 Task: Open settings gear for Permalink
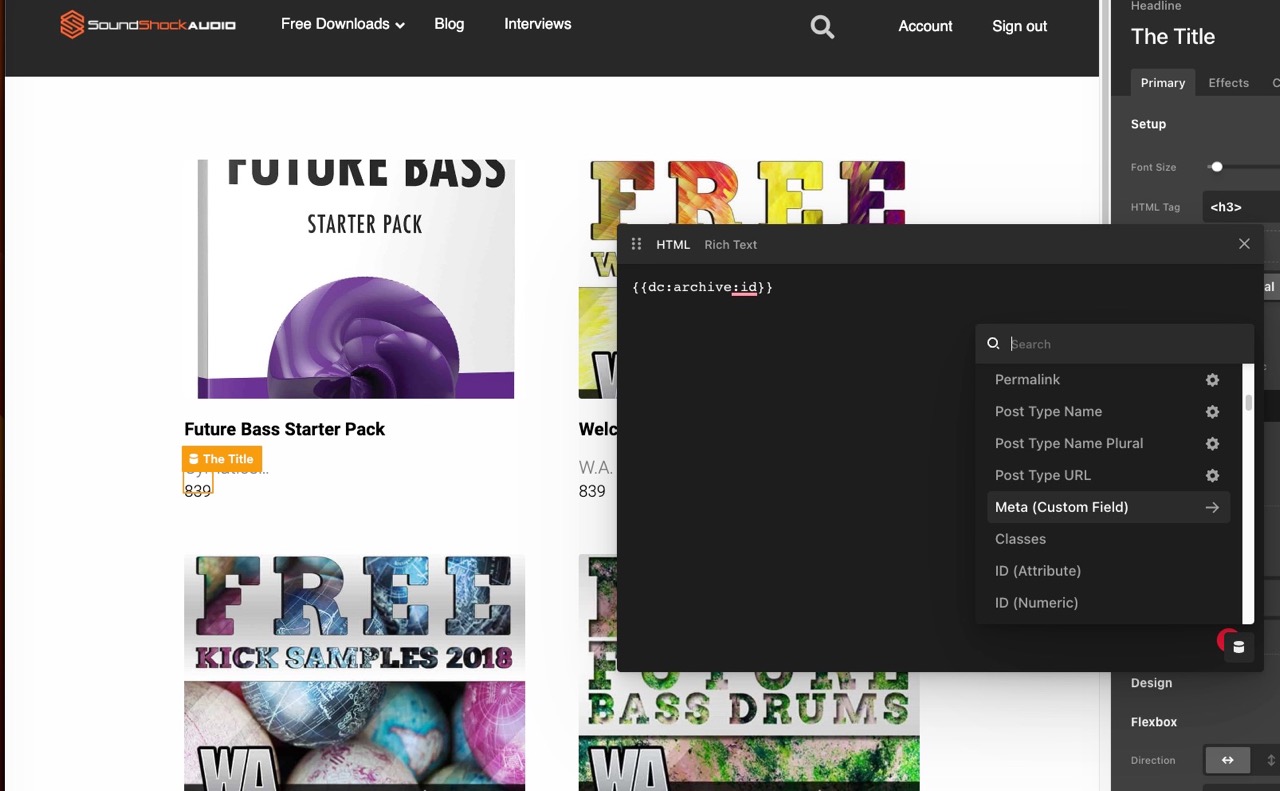1212,380
